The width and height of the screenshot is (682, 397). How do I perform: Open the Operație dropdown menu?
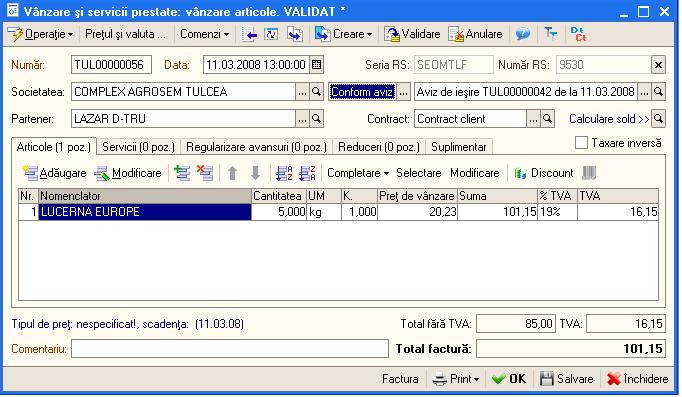tap(41, 34)
